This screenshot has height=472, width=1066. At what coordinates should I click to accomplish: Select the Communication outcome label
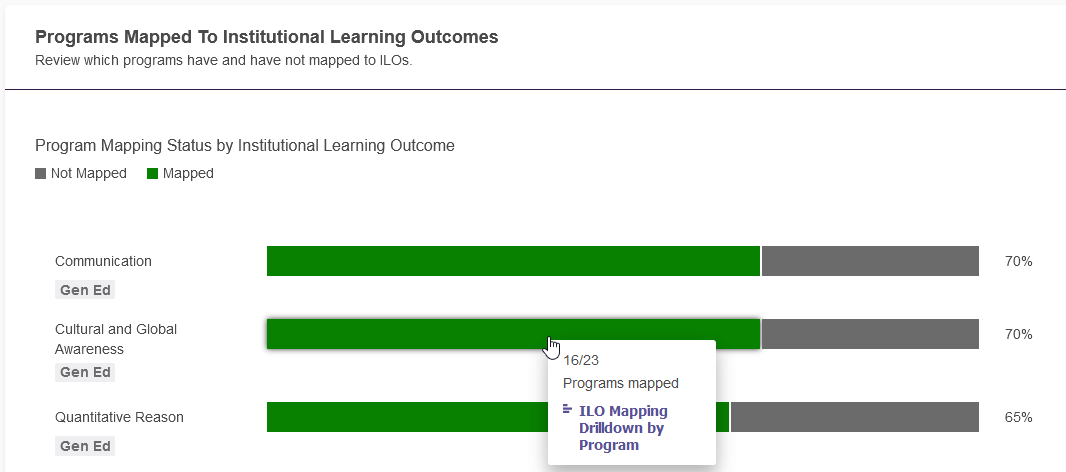click(103, 261)
